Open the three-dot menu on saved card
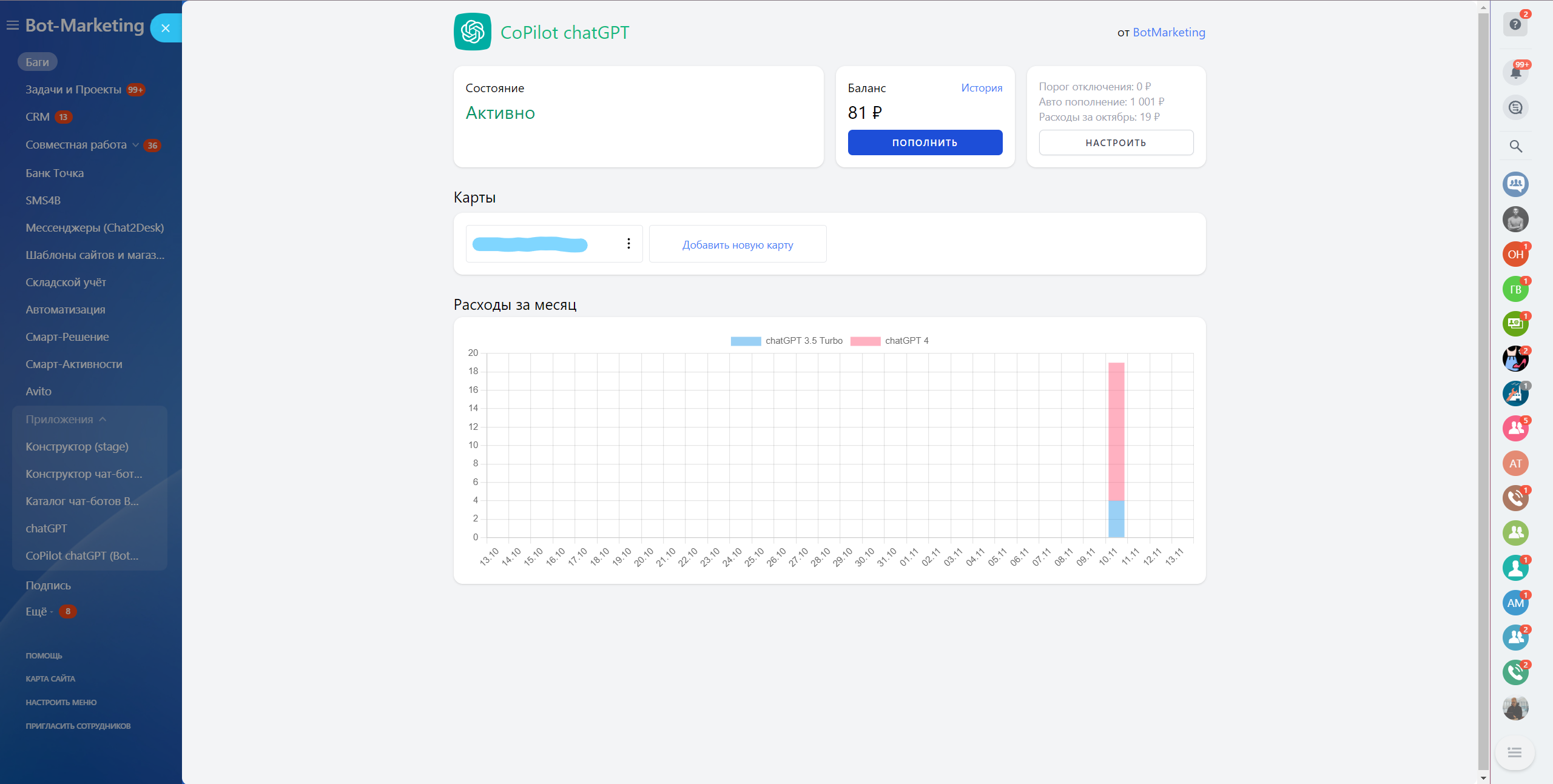Image resolution: width=1553 pixels, height=784 pixels. click(628, 244)
